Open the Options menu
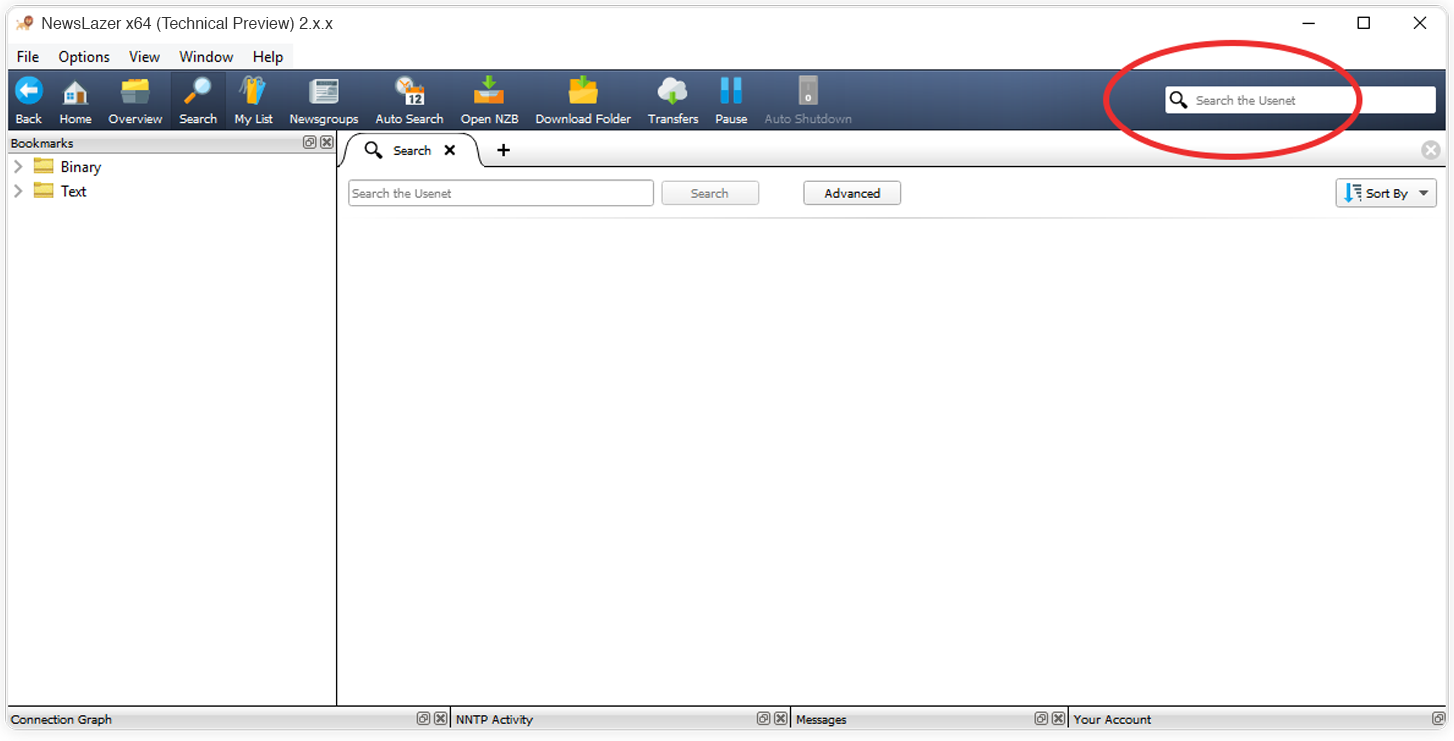 pyautogui.click(x=84, y=57)
